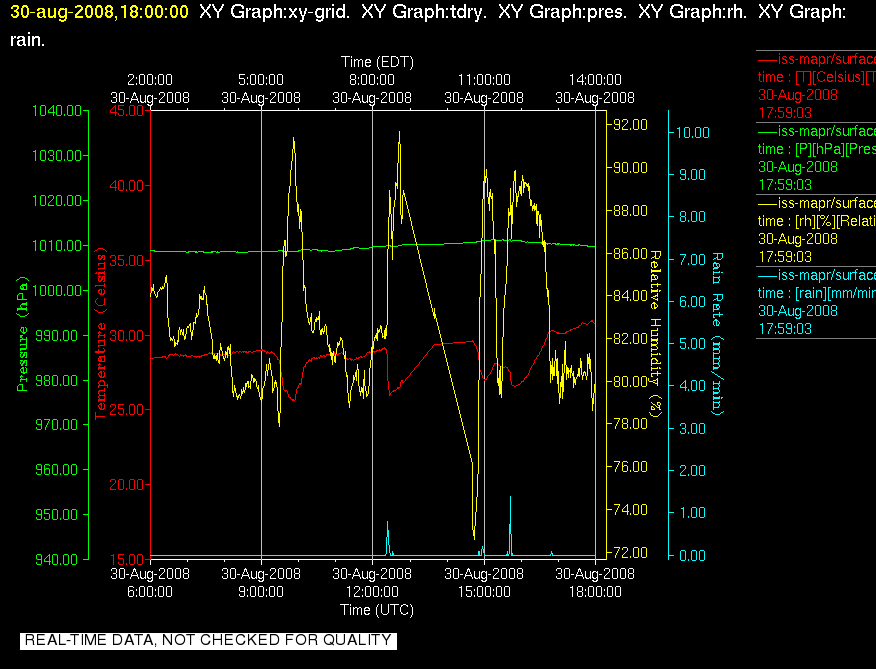The image size is (876, 669).
Task: Click the REAL-TIME DATA, NOT CHECKED FOR QUALITY banner
Action: 208,640
